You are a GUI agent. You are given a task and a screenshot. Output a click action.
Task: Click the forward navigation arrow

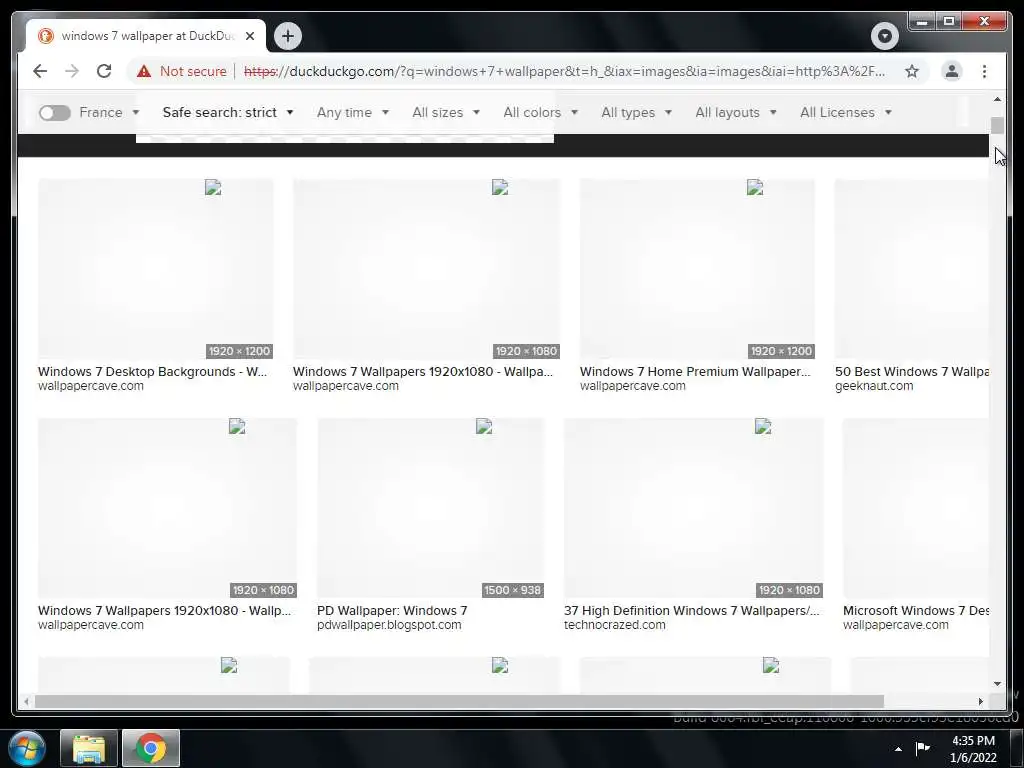coord(72,71)
